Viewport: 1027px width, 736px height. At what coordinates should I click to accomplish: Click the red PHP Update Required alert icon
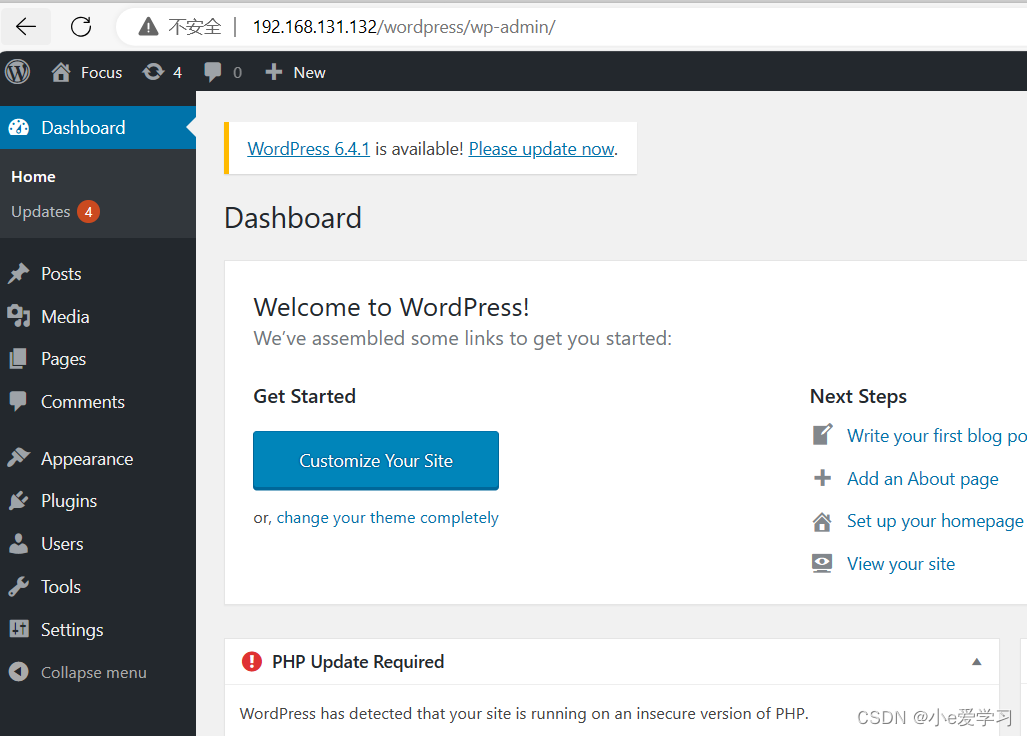(x=252, y=662)
